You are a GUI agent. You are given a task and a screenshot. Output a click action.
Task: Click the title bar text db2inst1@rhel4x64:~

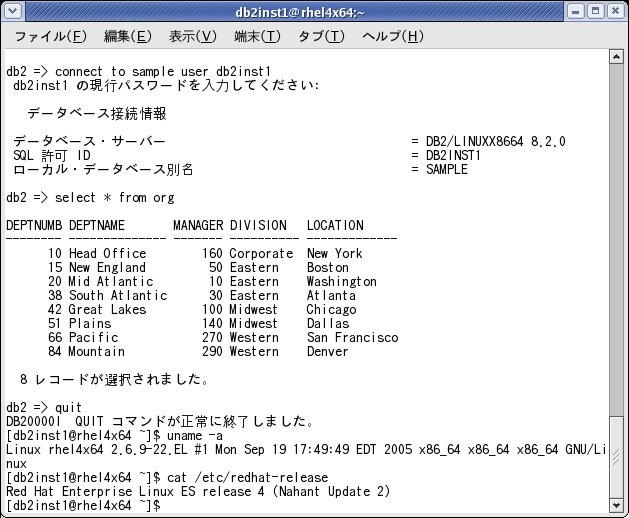(300, 12)
